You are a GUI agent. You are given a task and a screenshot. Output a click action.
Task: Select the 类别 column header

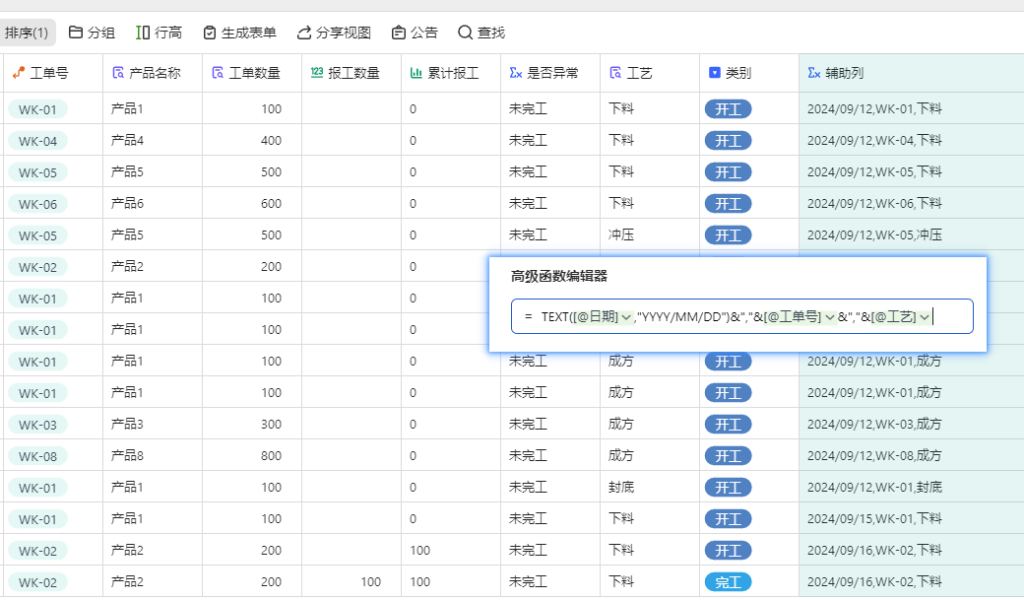[749, 72]
